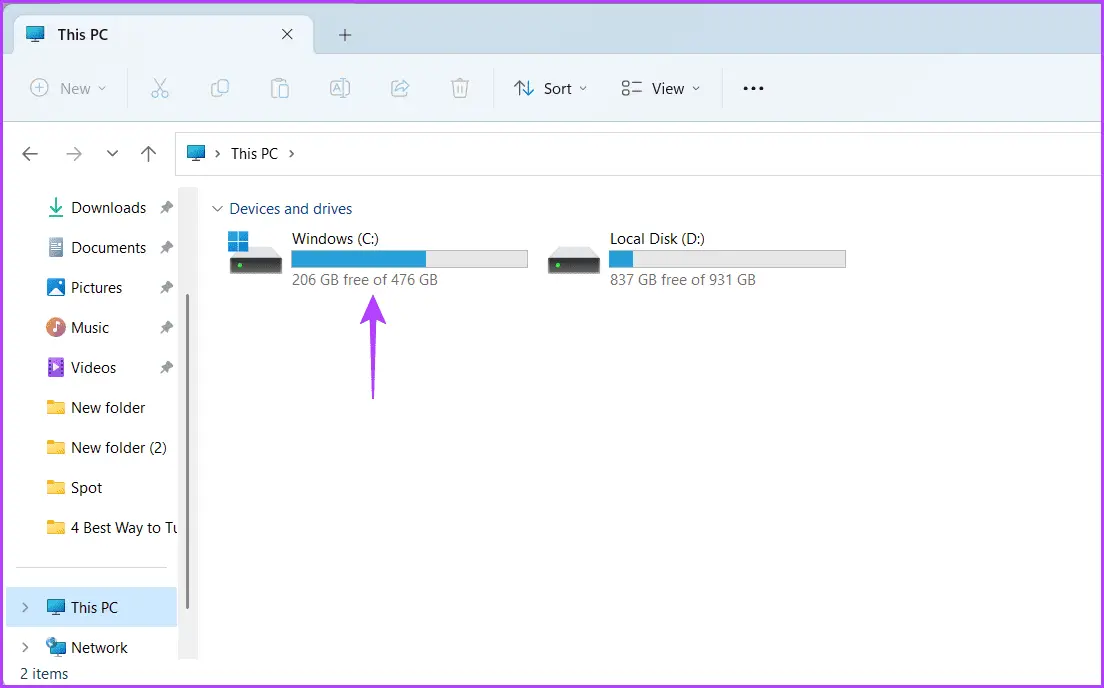Expand the This PC tree node
This screenshot has height=688, width=1104.
[25, 607]
